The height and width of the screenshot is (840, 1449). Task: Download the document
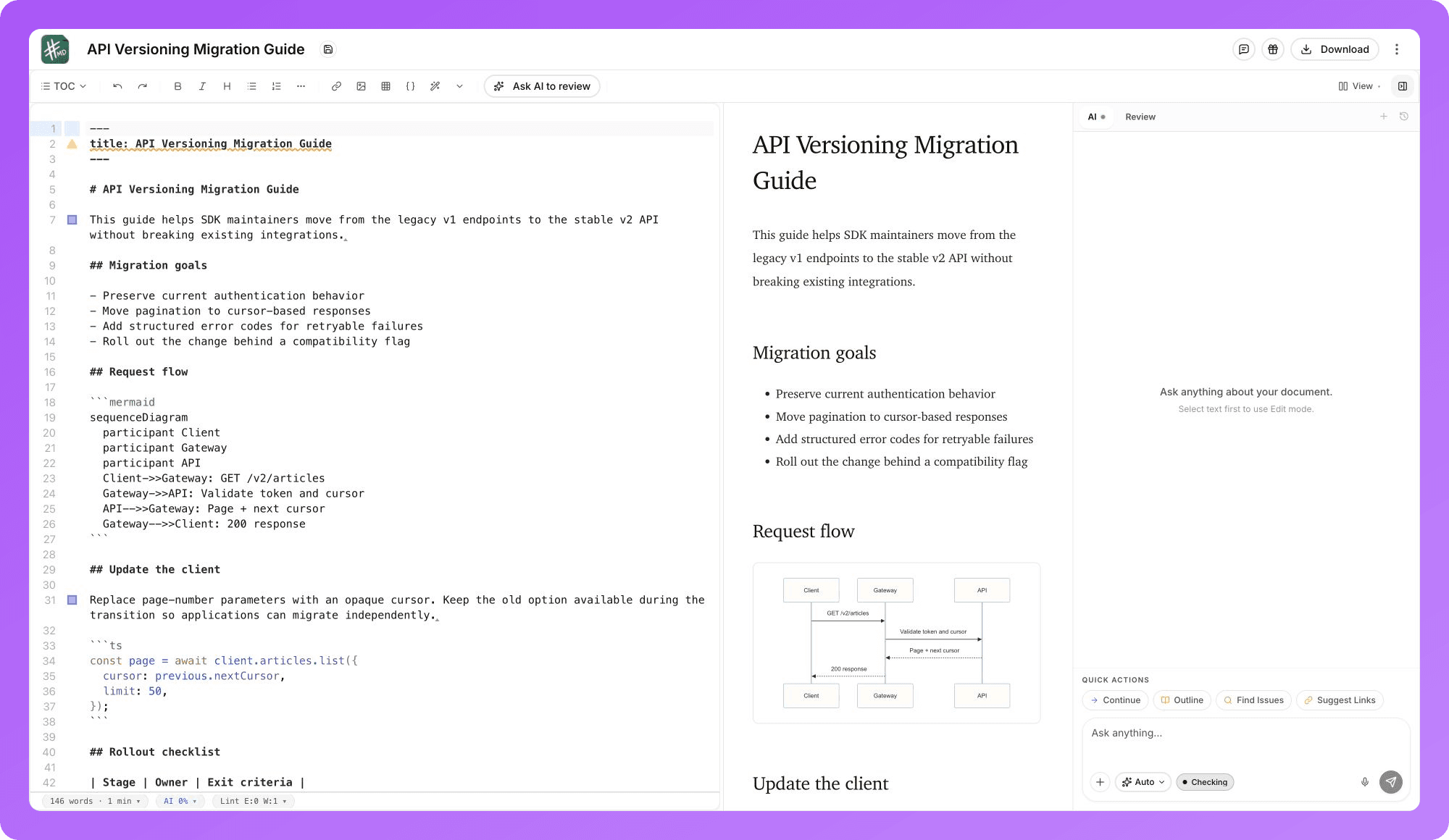1335,49
